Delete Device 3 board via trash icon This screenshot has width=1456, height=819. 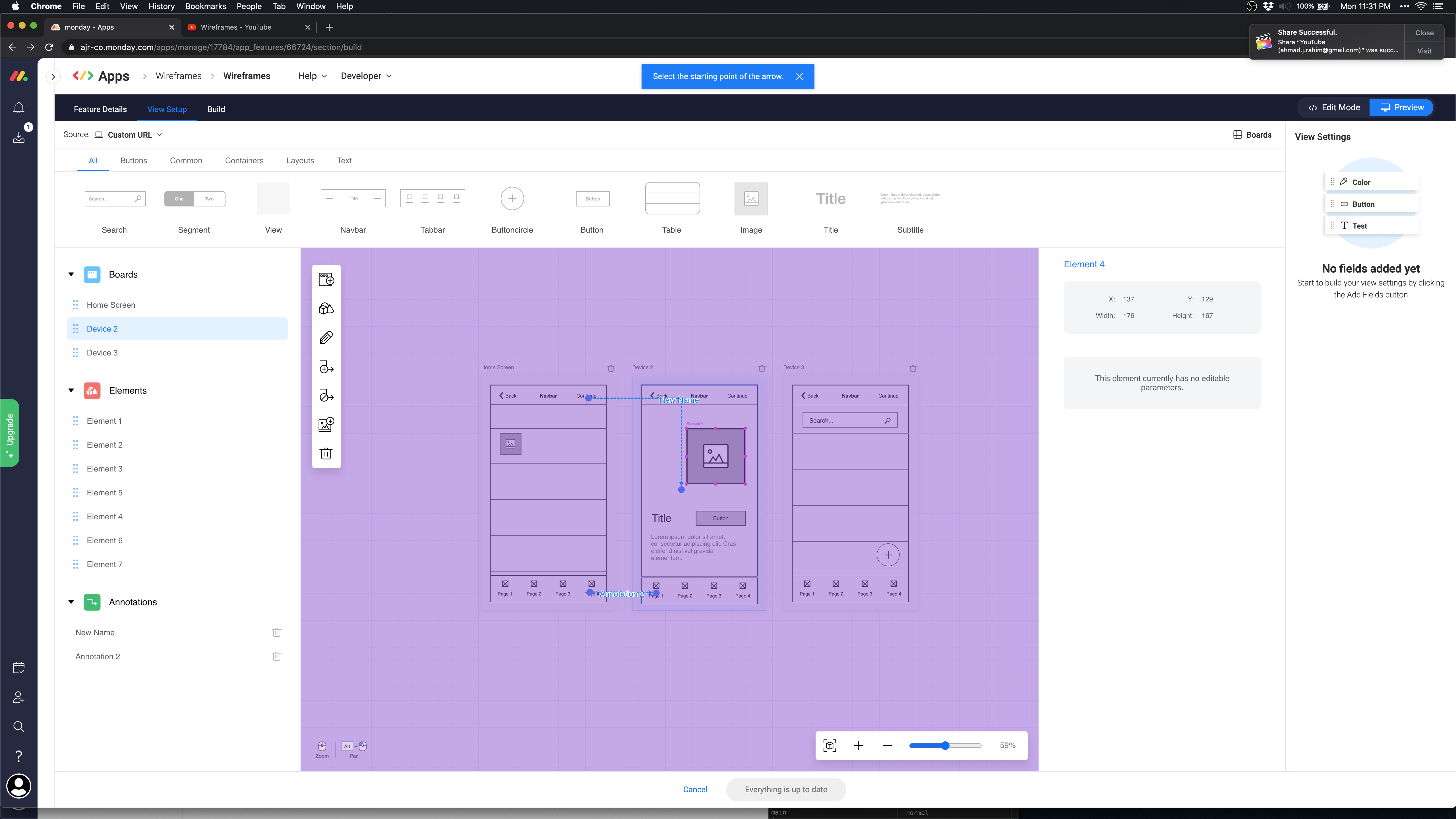point(913,368)
